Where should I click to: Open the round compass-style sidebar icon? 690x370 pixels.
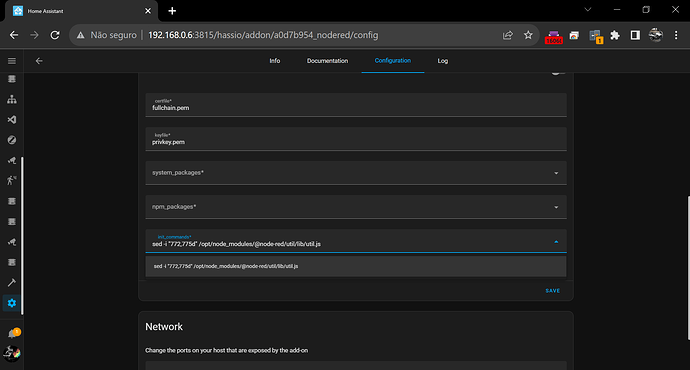pos(12,140)
